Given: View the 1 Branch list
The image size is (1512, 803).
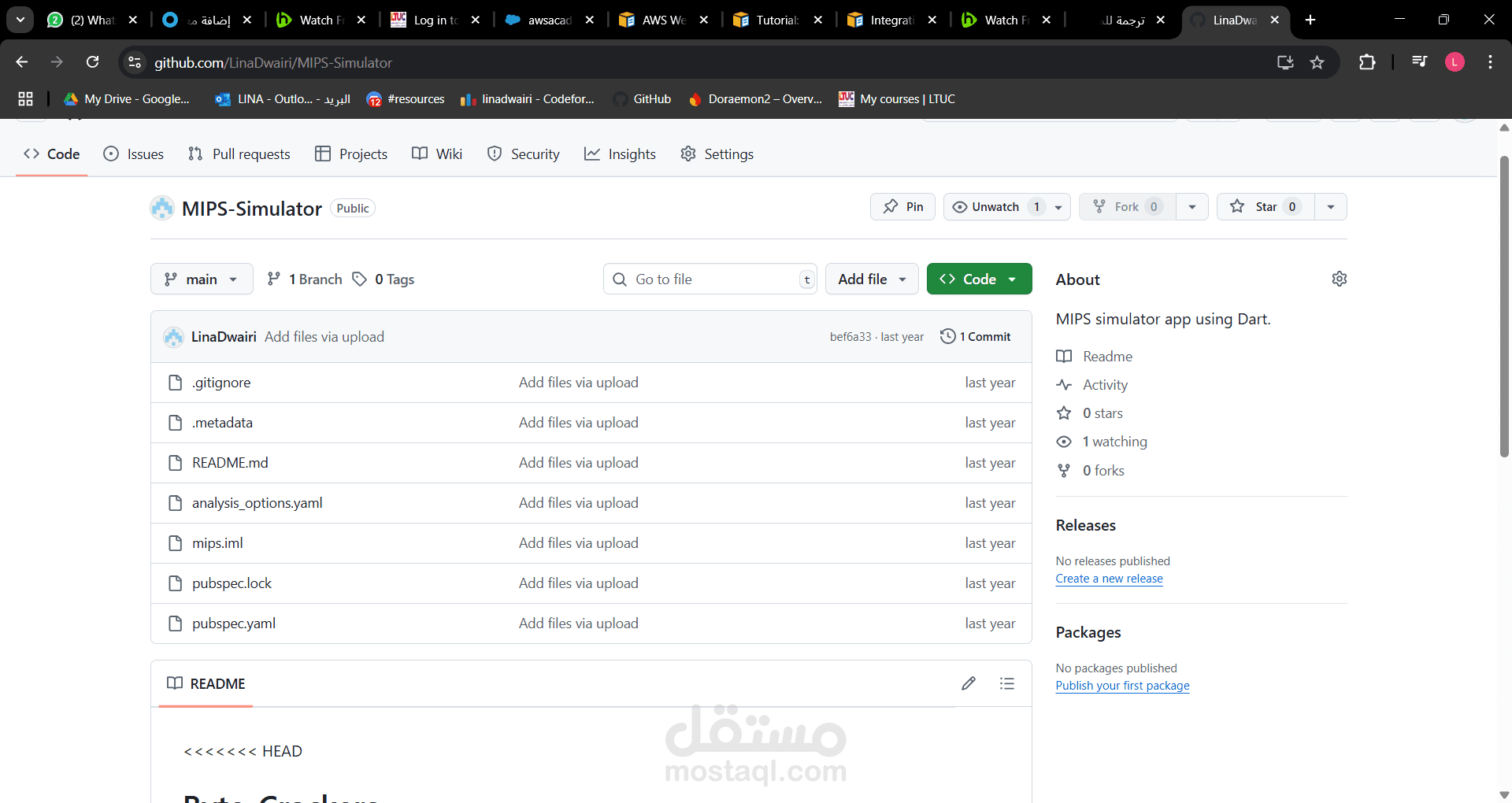Looking at the screenshot, I should tap(304, 279).
